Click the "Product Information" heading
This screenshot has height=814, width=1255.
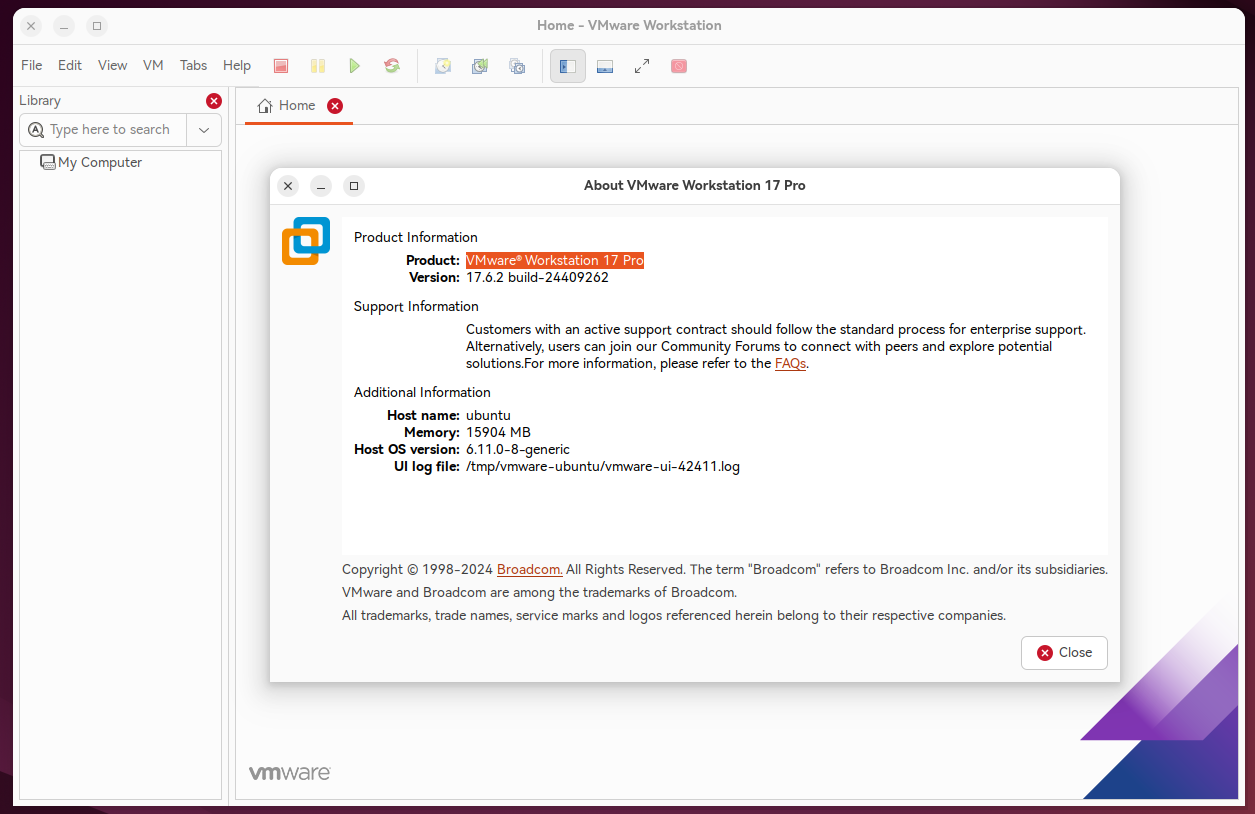pyautogui.click(x=416, y=237)
